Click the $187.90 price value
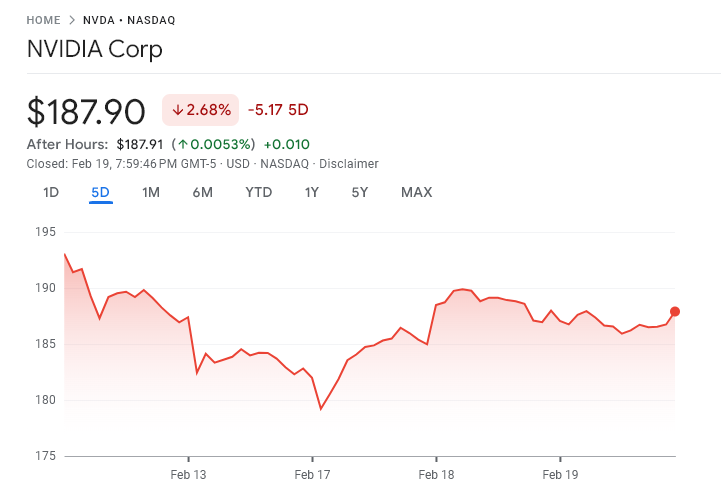This screenshot has width=721, height=494. (x=86, y=111)
